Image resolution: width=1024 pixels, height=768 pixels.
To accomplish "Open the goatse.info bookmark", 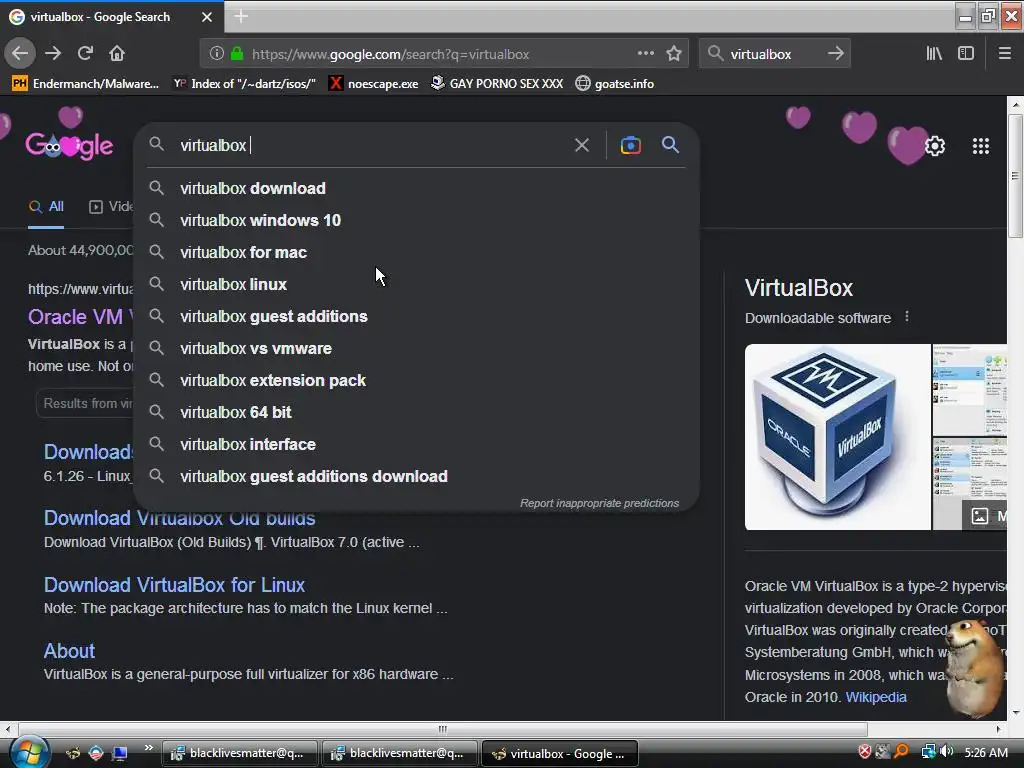I will 615,84.
